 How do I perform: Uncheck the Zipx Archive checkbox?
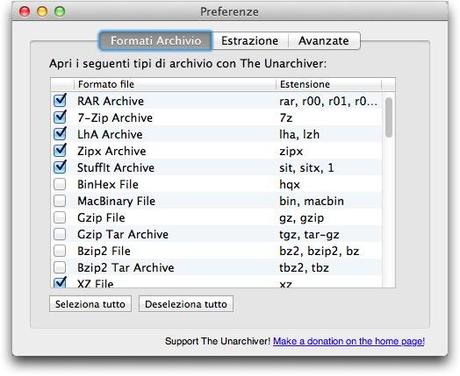tap(60, 151)
